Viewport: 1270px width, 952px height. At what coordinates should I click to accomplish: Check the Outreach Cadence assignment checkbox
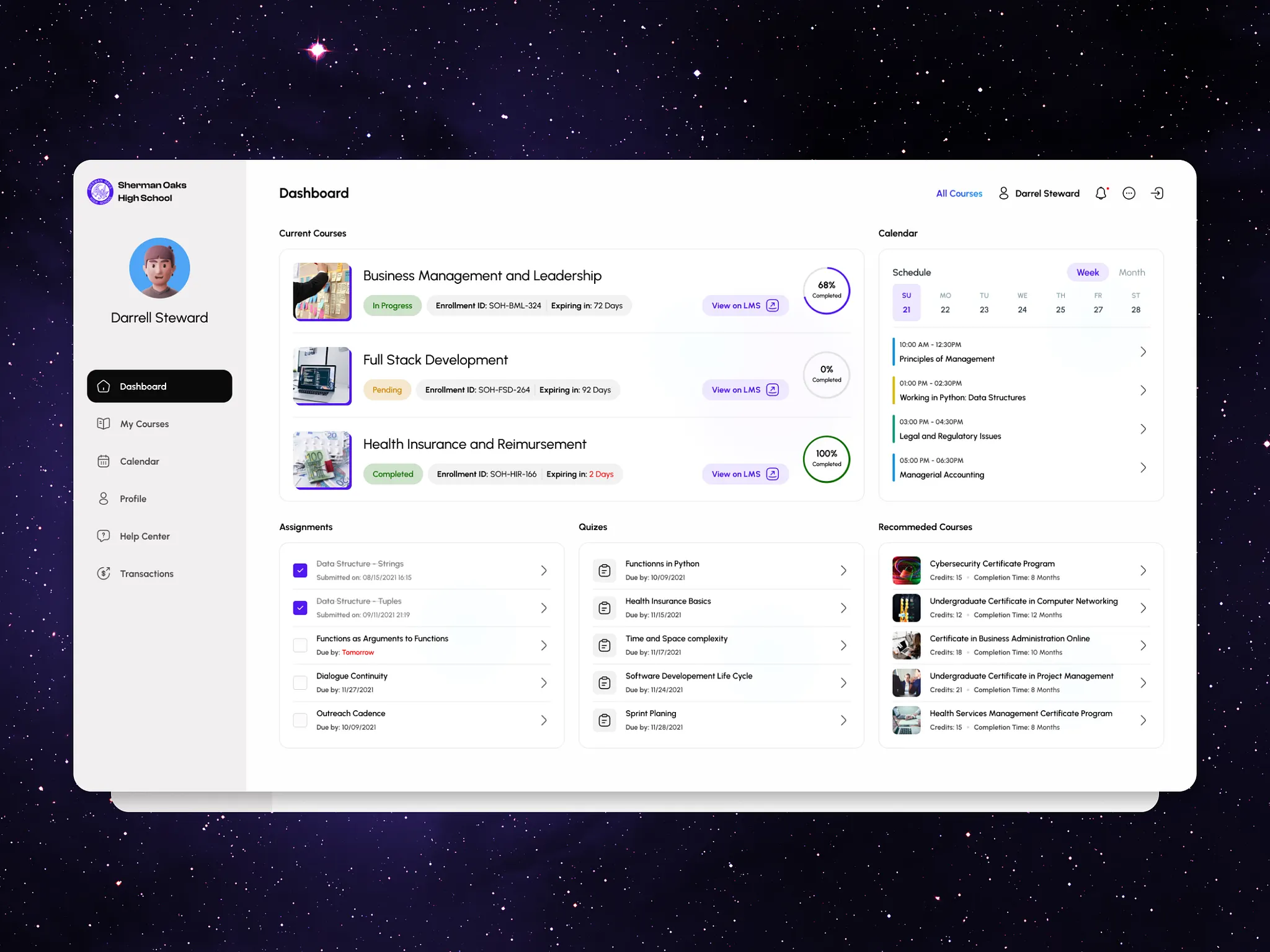pos(300,720)
